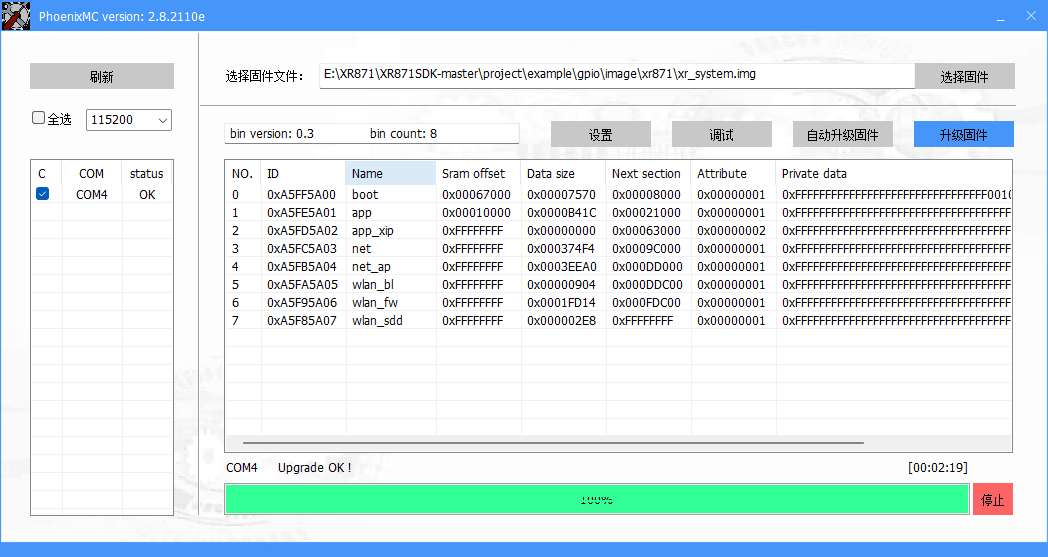
Task: Click the green 100% progress bar
Action: 597,499
